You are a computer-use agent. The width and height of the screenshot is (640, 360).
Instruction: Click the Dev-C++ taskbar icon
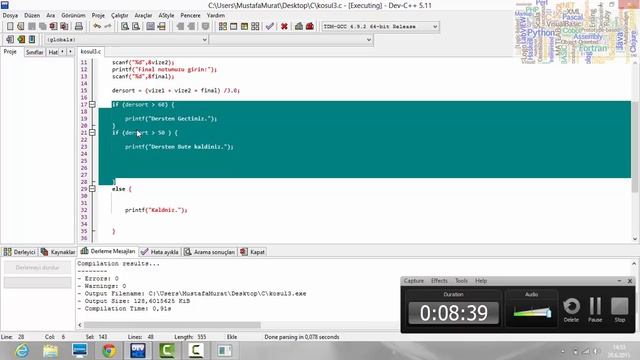click(138, 351)
